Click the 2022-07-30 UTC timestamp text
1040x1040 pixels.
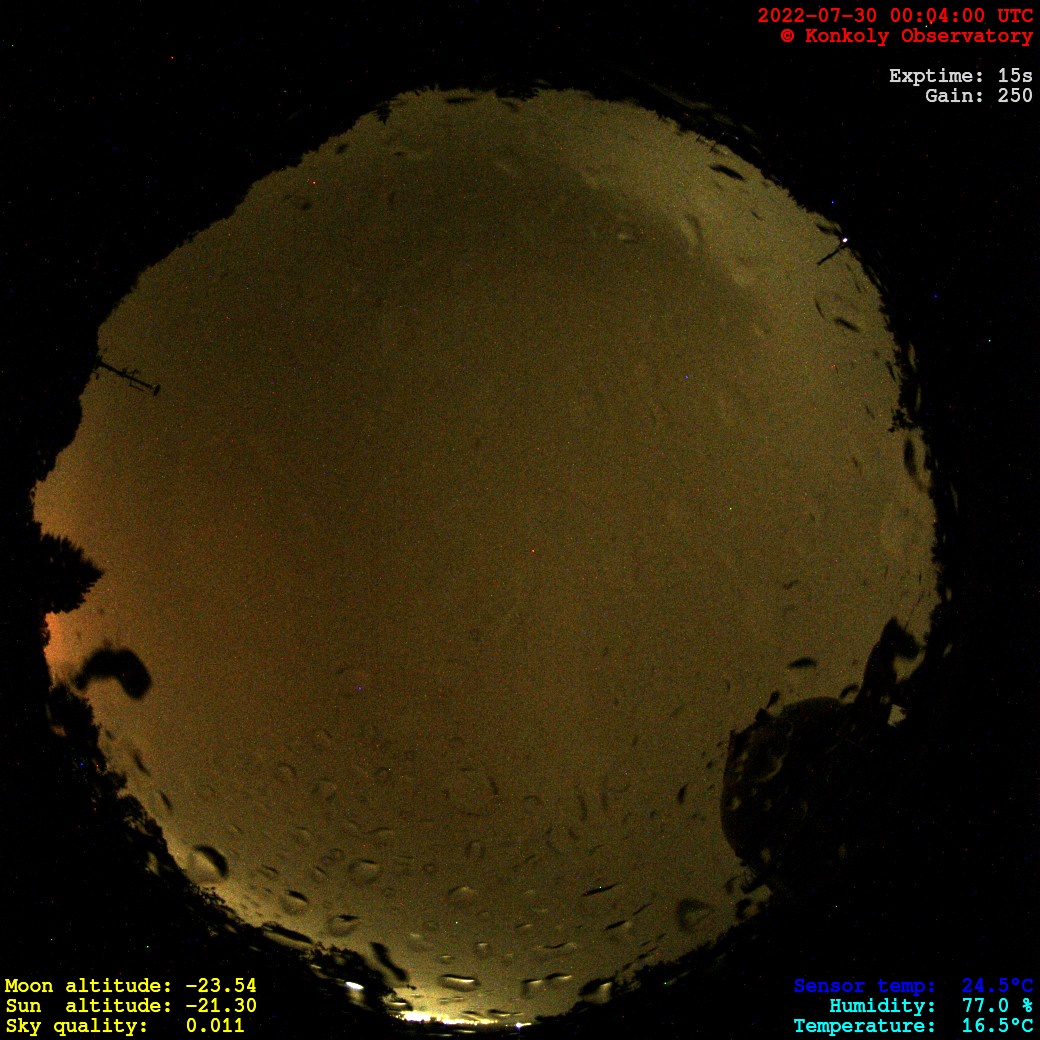point(894,16)
